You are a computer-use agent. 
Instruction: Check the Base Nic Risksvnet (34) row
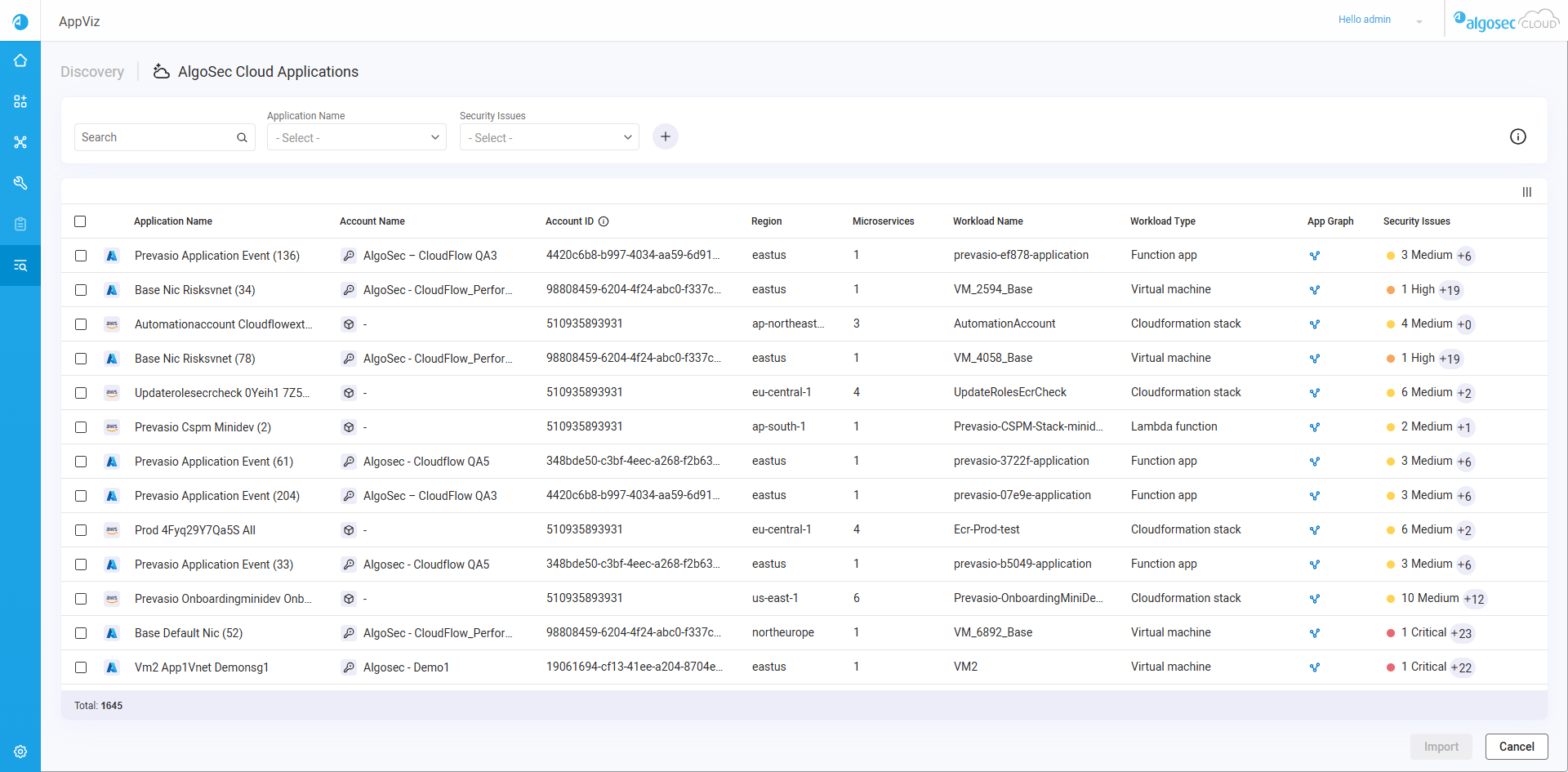[x=81, y=290]
